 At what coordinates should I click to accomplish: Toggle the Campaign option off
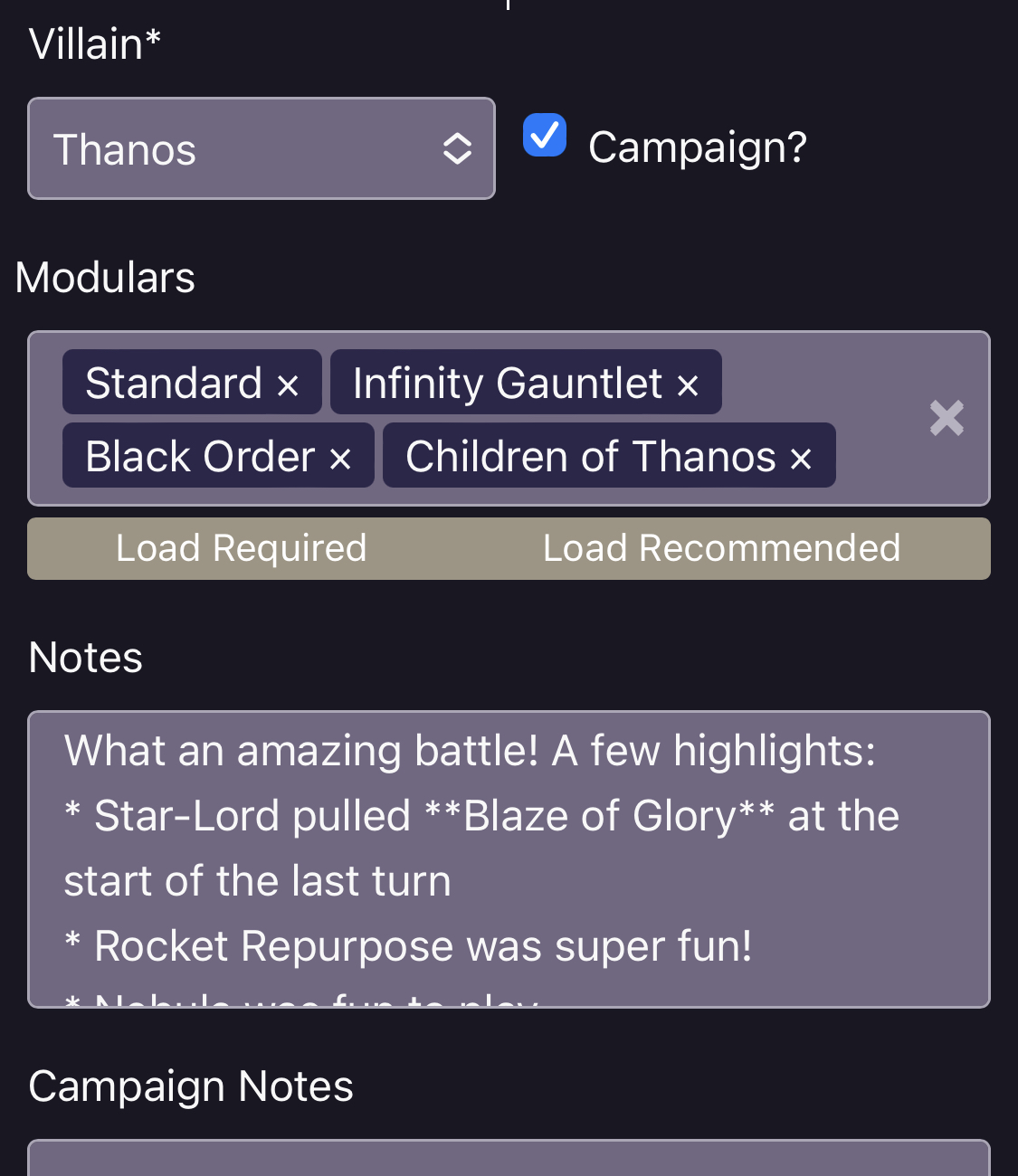[544, 135]
